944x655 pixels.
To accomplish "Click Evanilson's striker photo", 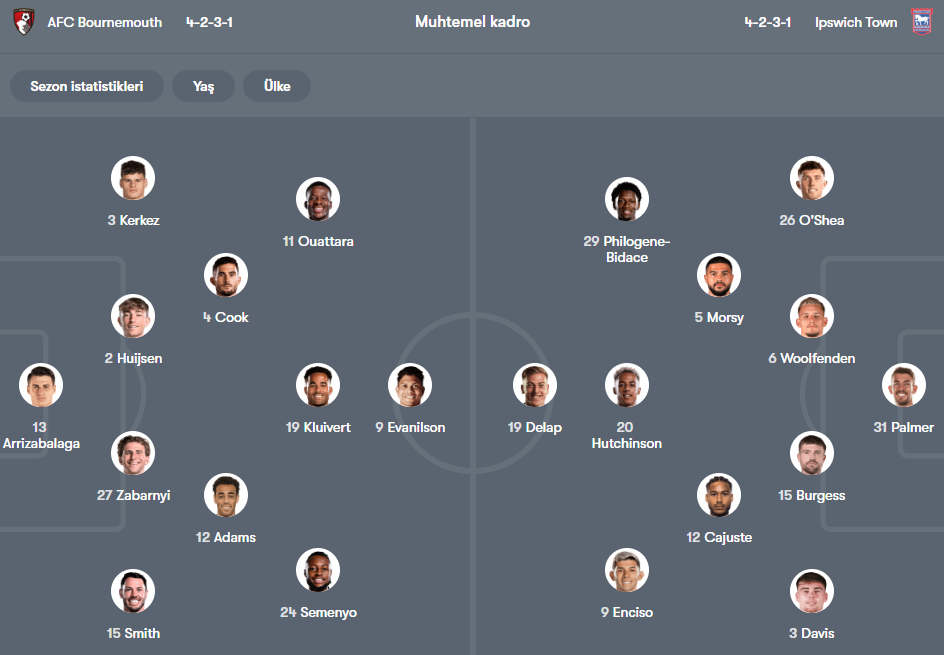I will [x=410, y=385].
